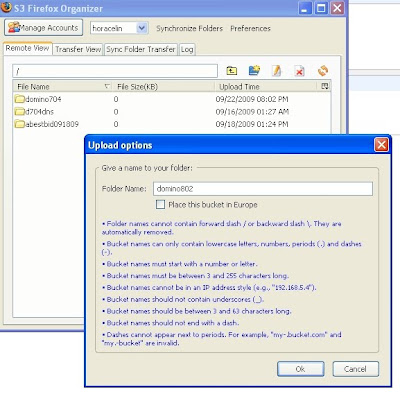
Task: Click the file size 0 in d704dns row
Action: (116, 111)
